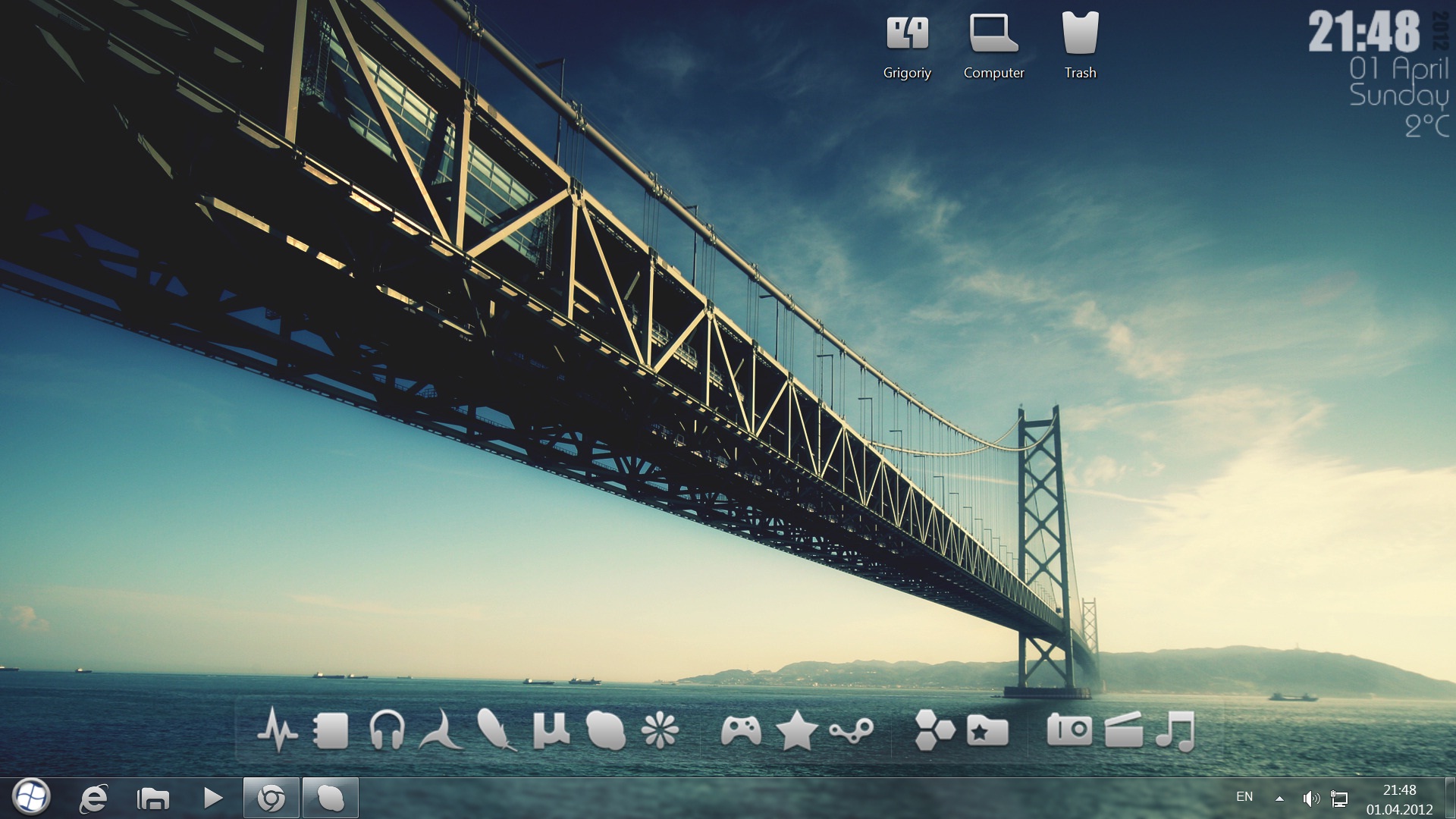Launch uTorrent from the dock
1456x819 pixels.
click(x=551, y=730)
